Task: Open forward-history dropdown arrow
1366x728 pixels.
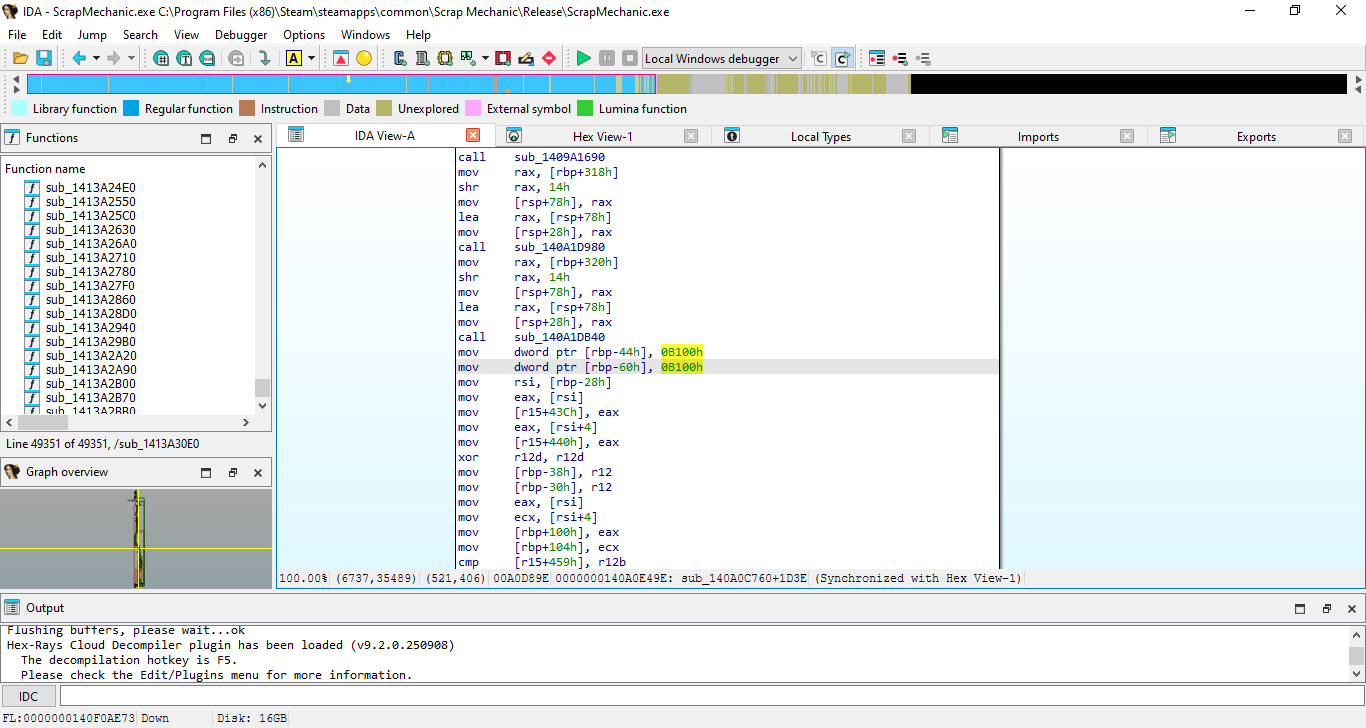Action: [131, 58]
